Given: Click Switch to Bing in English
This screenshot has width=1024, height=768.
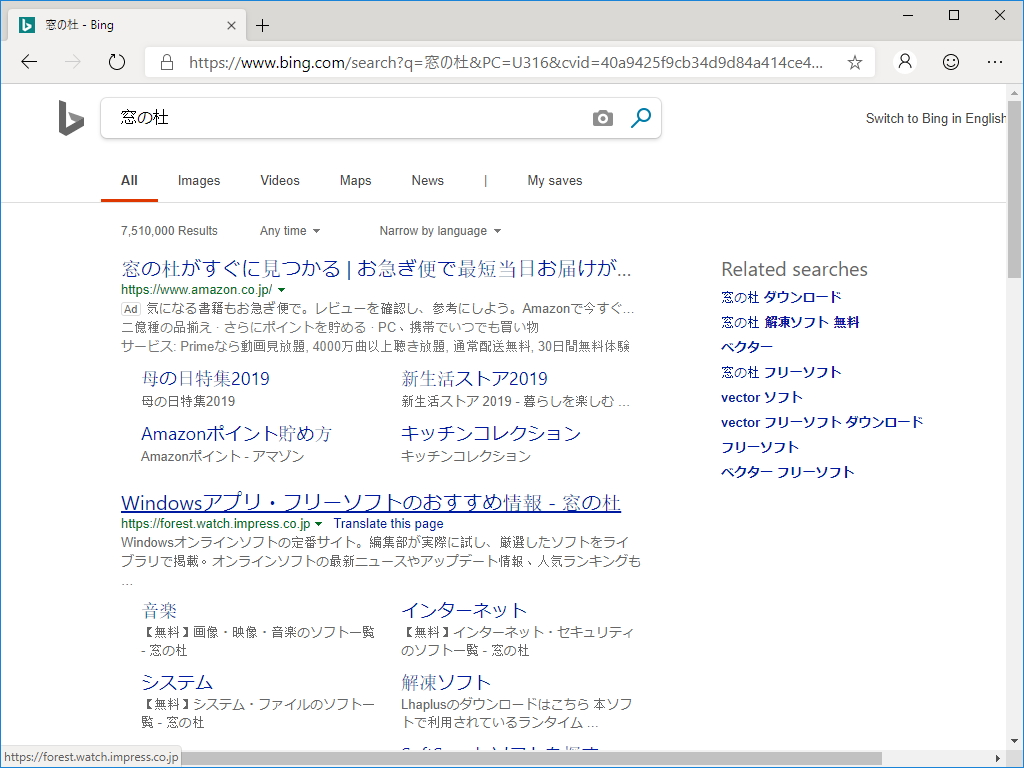Looking at the screenshot, I should pyautogui.click(x=935, y=117).
